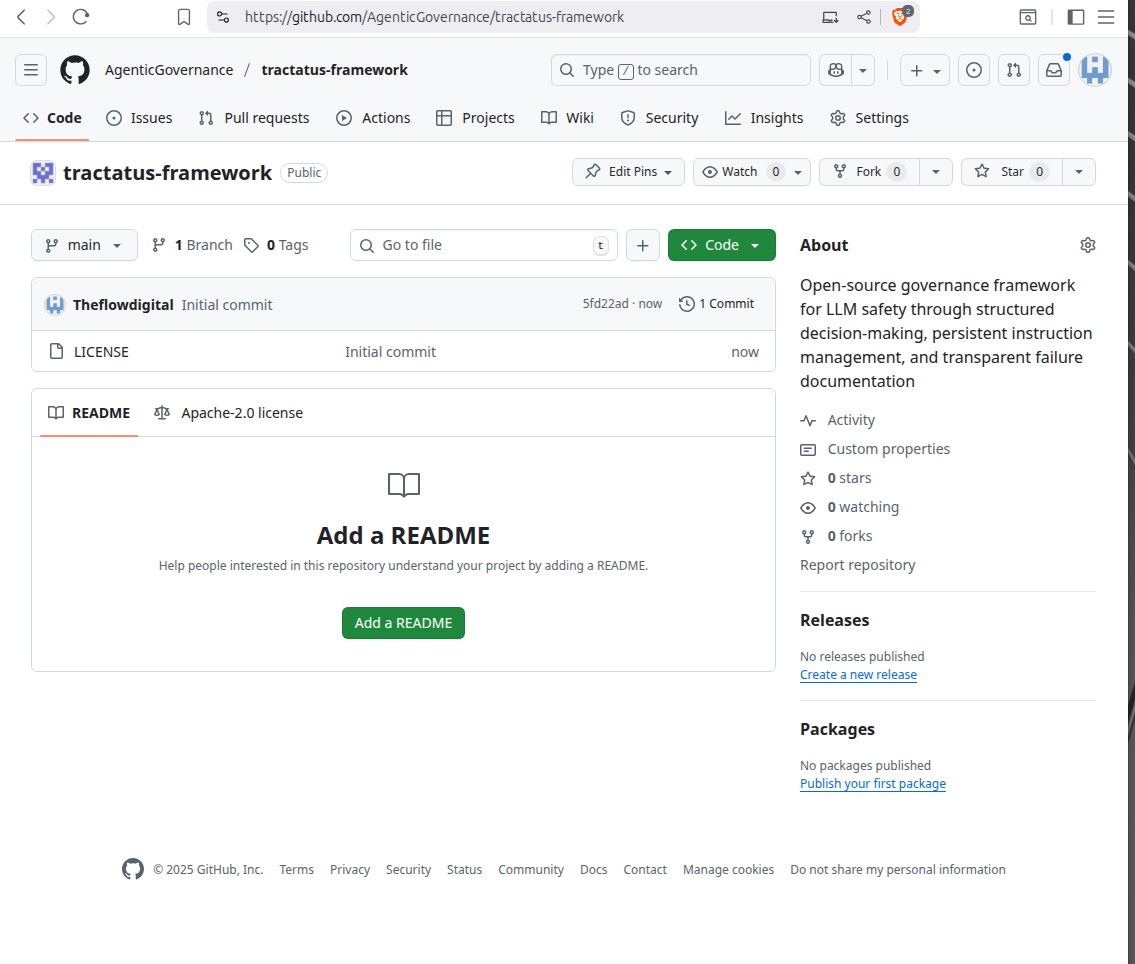Switch to the Issues tab
This screenshot has height=964, width=1135.
pyautogui.click(x=139, y=118)
